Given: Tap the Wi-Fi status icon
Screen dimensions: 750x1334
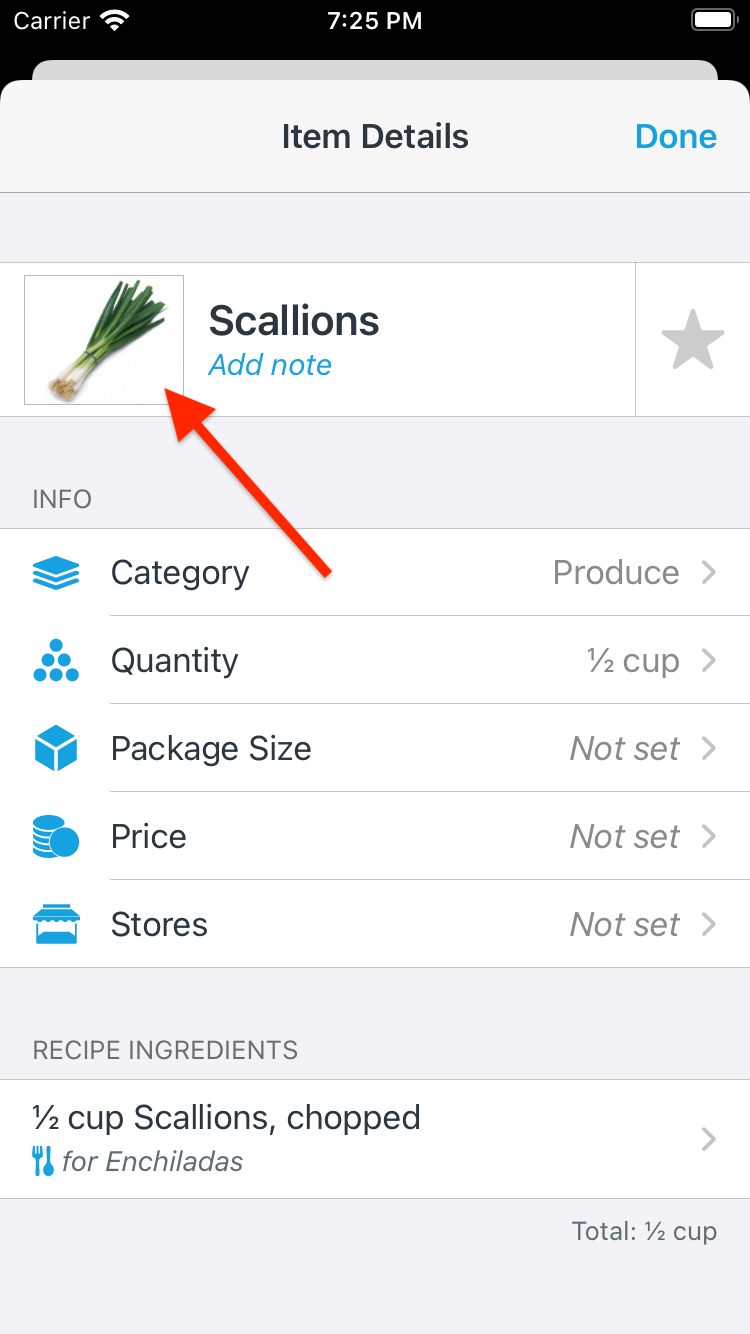Looking at the screenshot, I should point(116,21).
